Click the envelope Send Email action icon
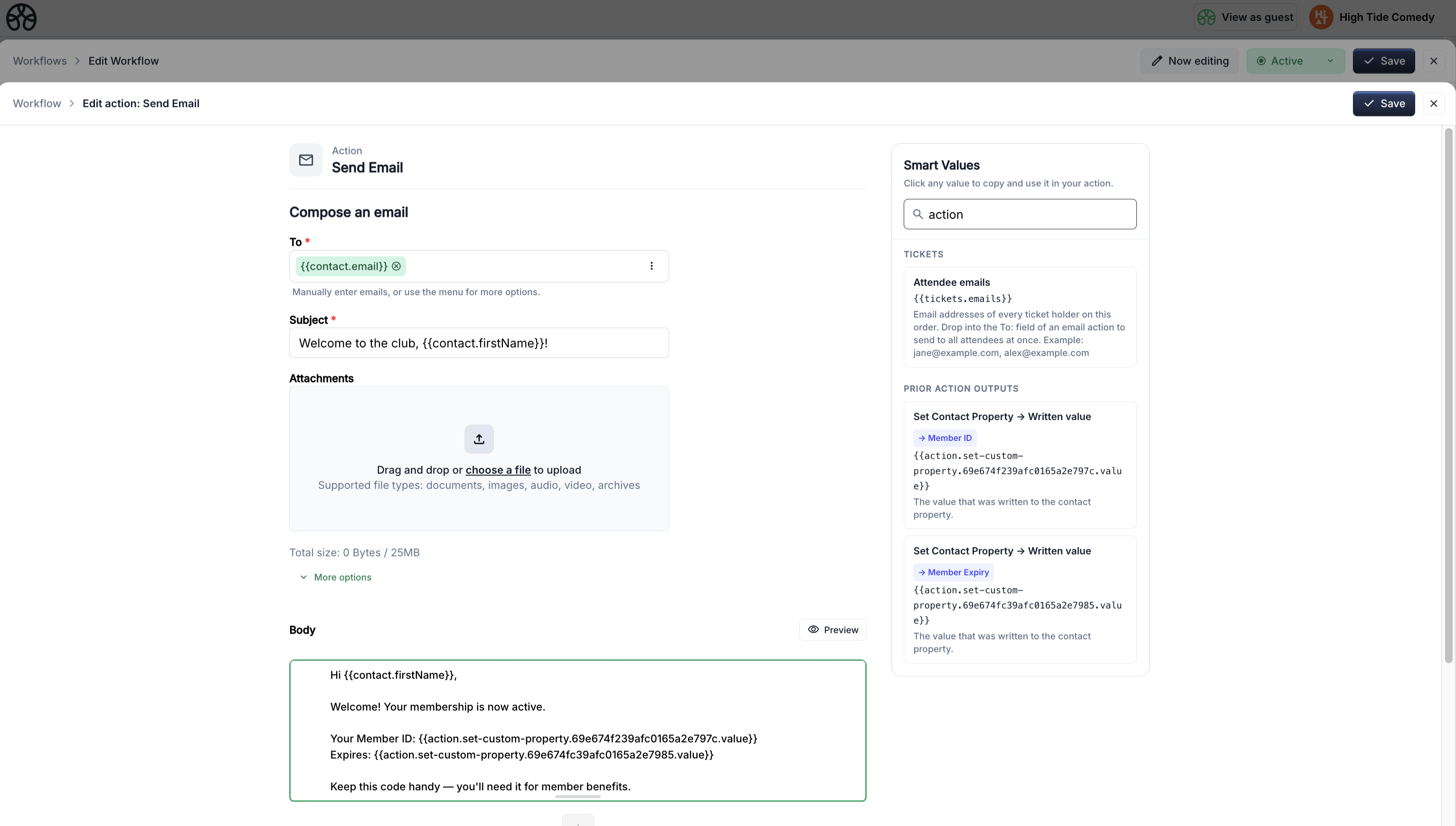The image size is (1456, 826). [x=306, y=160]
